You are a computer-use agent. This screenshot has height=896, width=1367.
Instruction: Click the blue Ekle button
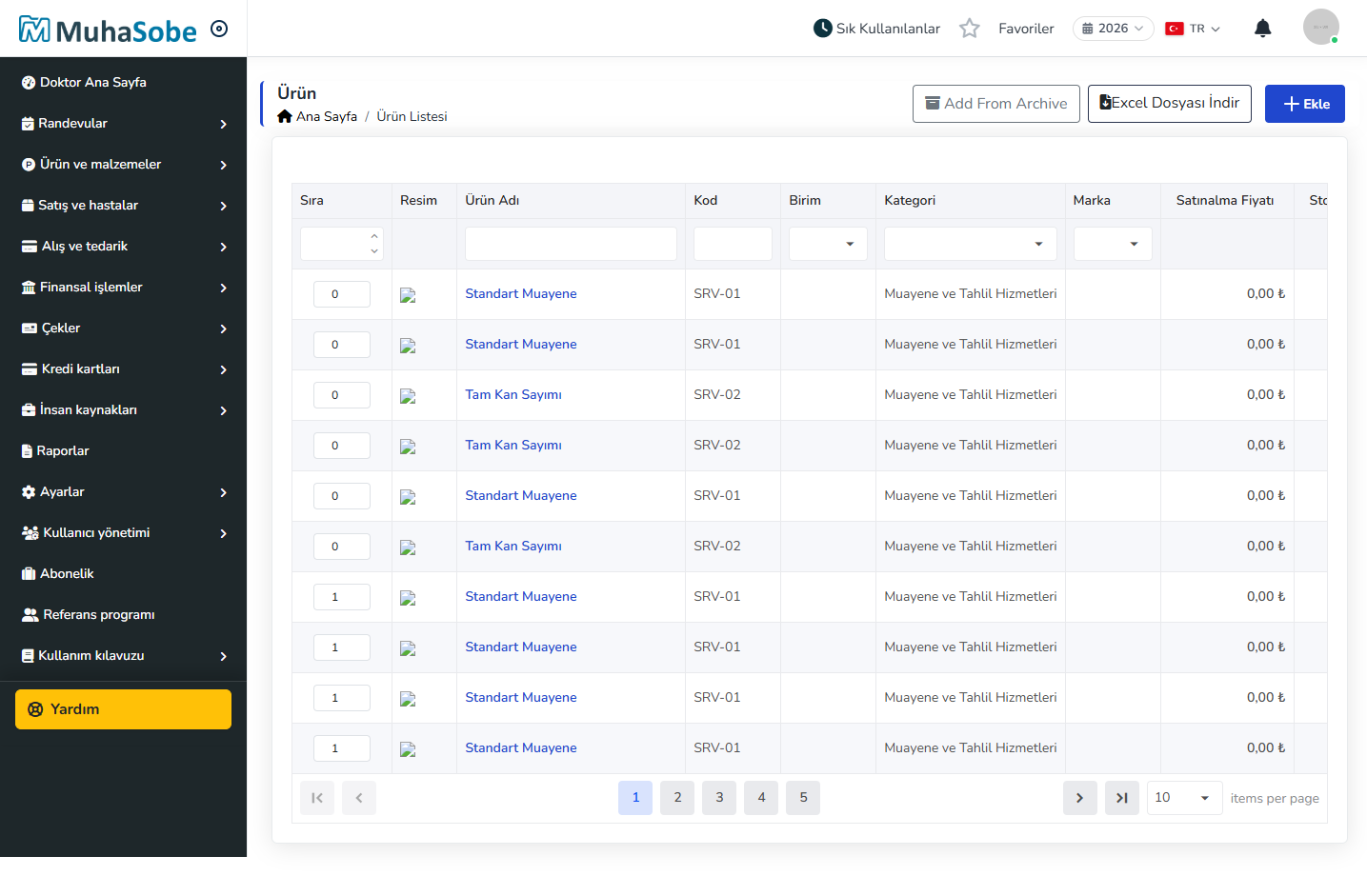1304,104
